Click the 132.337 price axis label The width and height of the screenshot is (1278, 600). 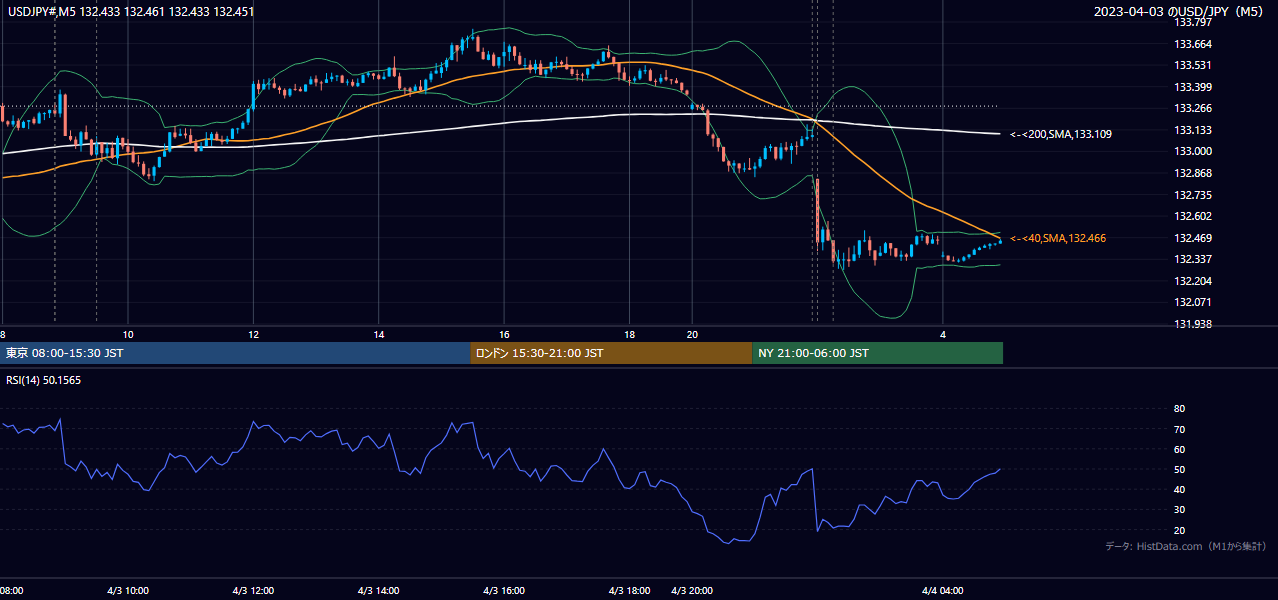click(x=1192, y=259)
